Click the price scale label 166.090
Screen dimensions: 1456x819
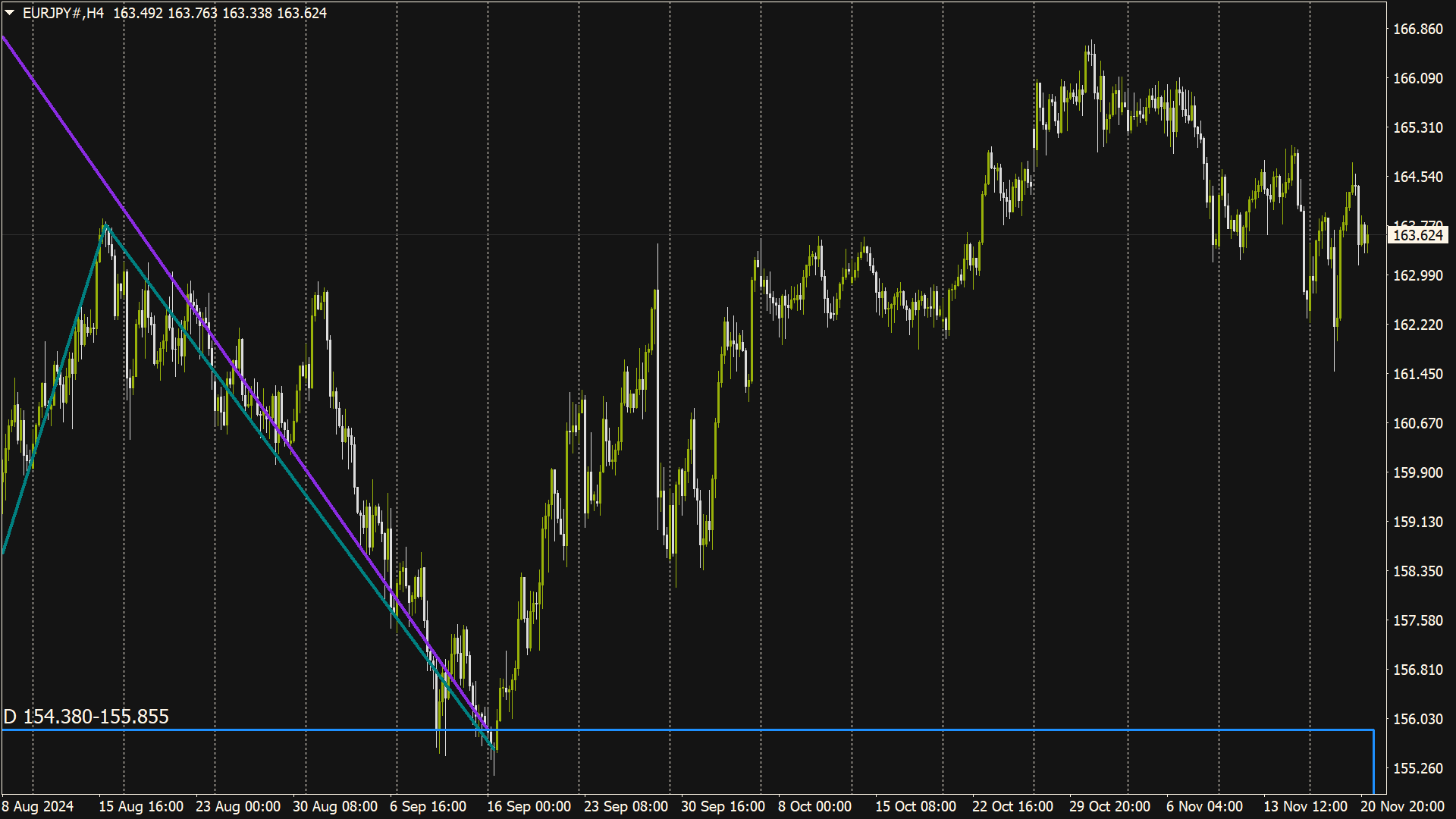tap(1418, 78)
